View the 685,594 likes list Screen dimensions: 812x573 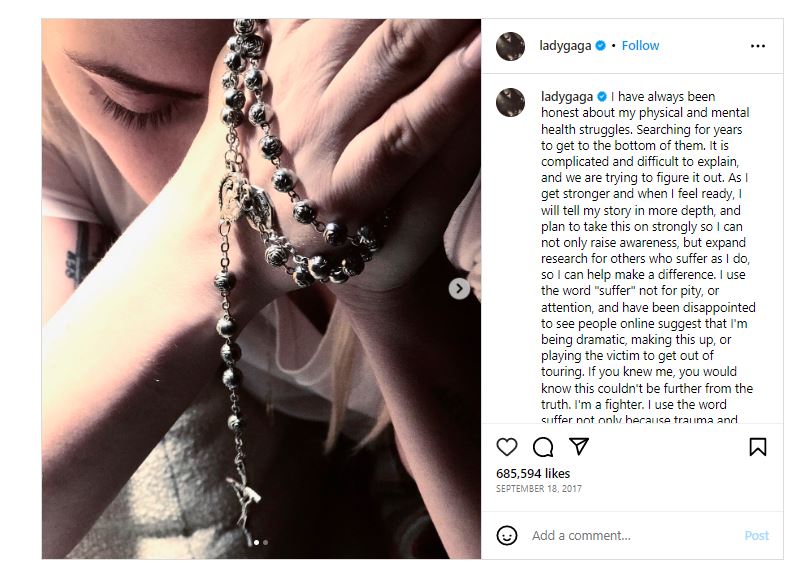(x=533, y=473)
